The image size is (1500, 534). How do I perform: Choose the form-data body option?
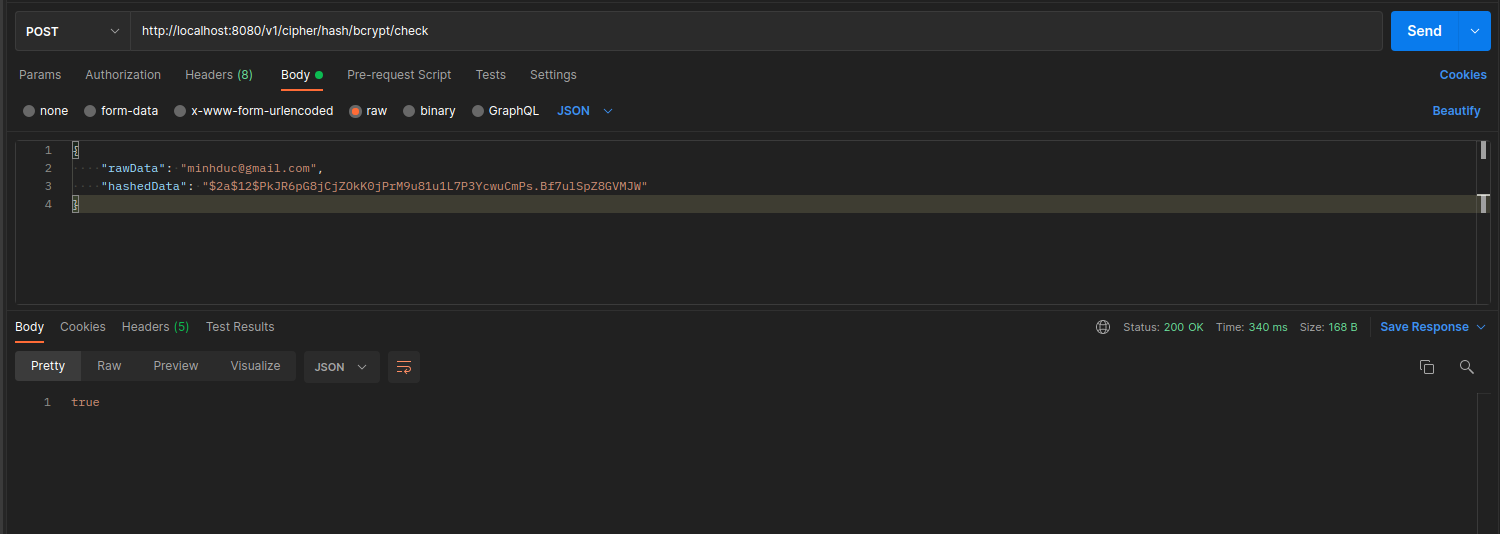(90, 111)
